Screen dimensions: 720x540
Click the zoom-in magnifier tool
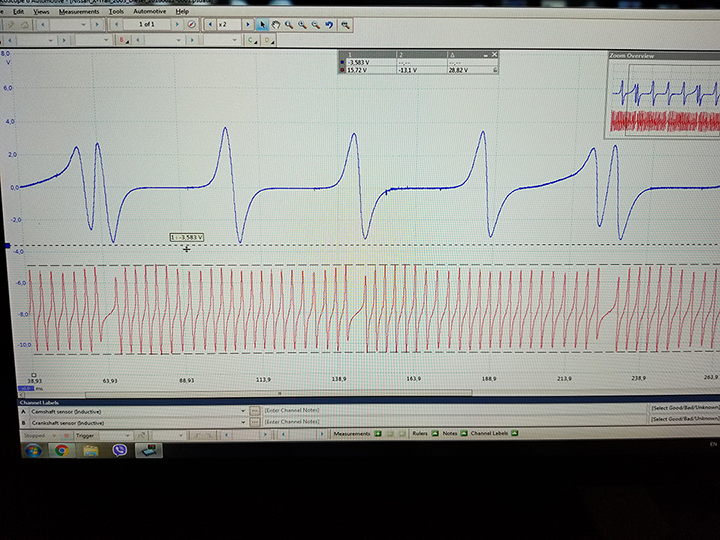click(289, 24)
